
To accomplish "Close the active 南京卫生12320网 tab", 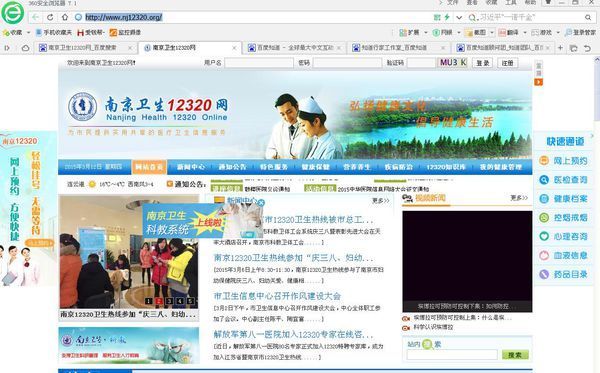I will (235, 48).
